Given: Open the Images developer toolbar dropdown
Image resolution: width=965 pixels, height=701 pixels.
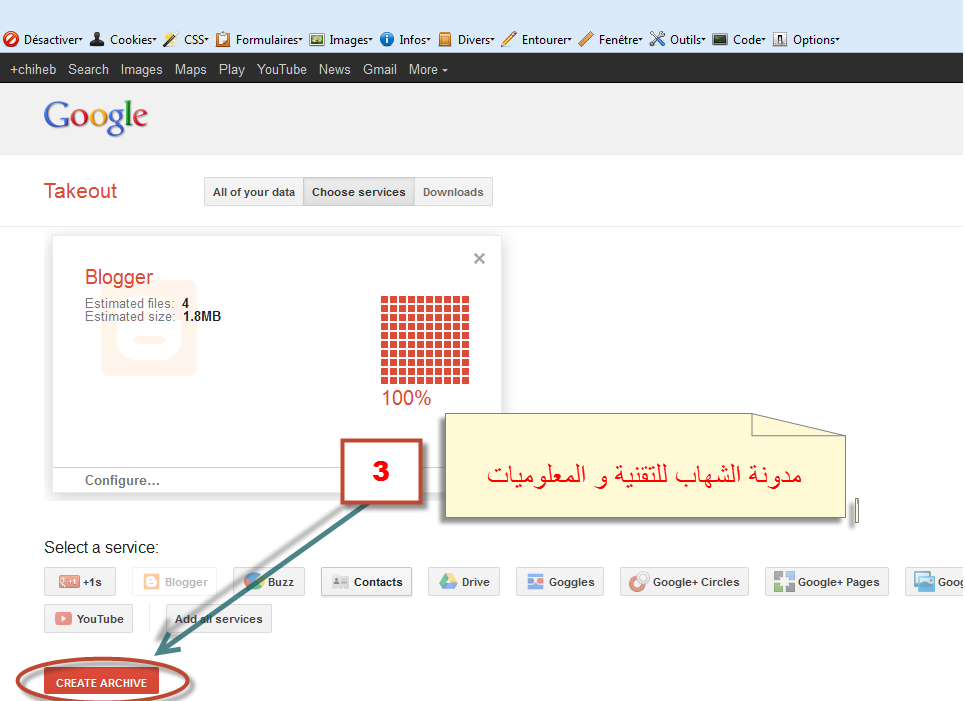Looking at the screenshot, I should (x=351, y=39).
